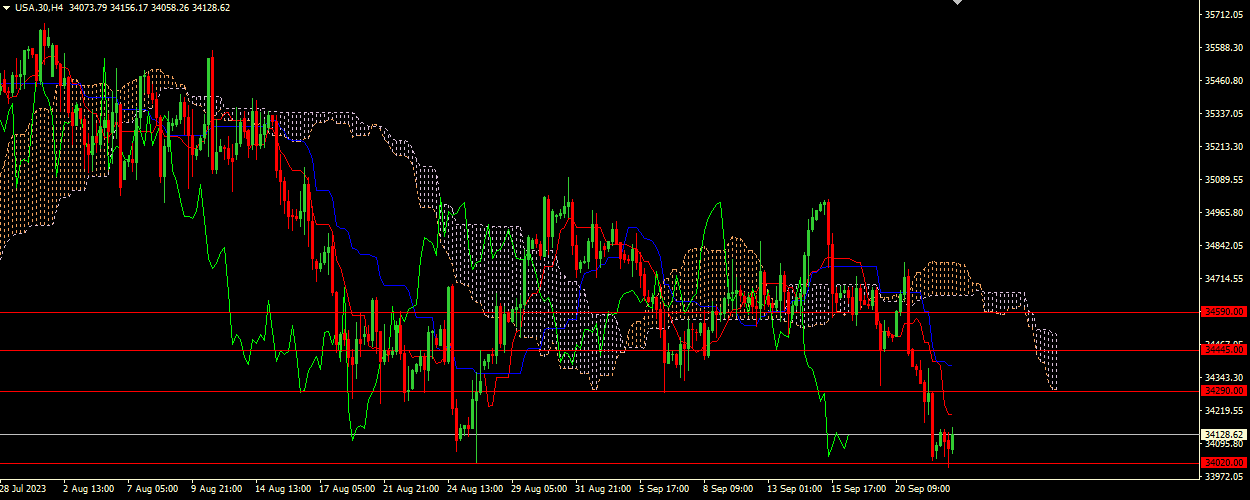
Task: Click the 35089.55 price scale value
Action: tap(1223, 180)
